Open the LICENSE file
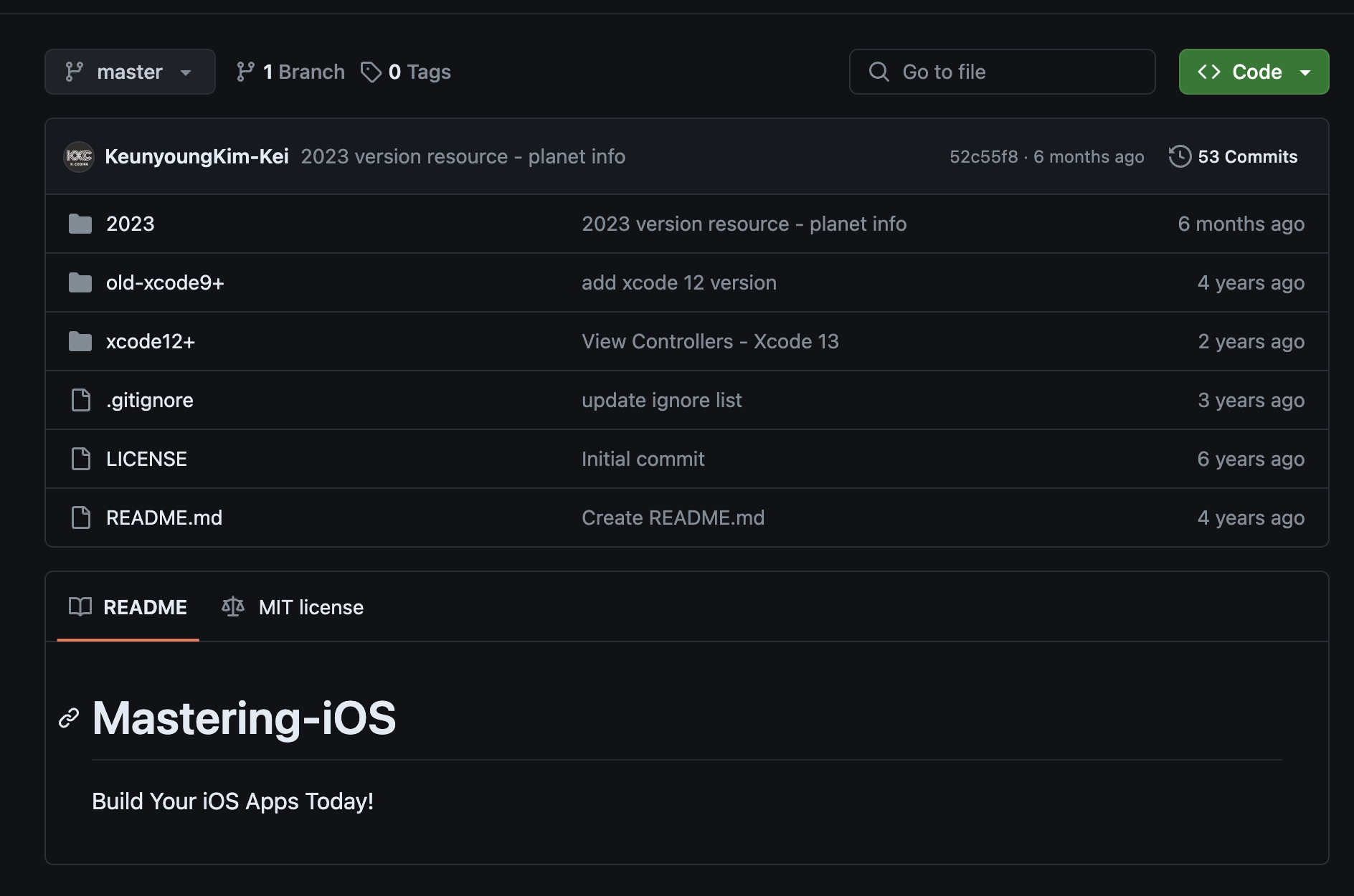 [x=146, y=459]
